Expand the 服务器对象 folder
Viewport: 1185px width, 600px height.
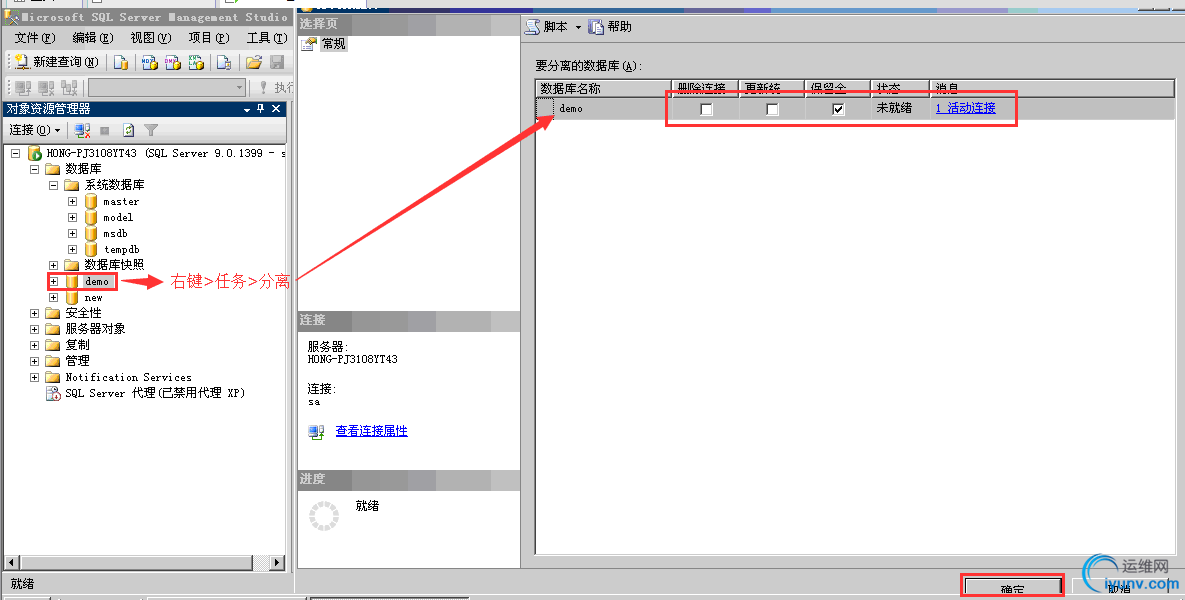pos(34,329)
